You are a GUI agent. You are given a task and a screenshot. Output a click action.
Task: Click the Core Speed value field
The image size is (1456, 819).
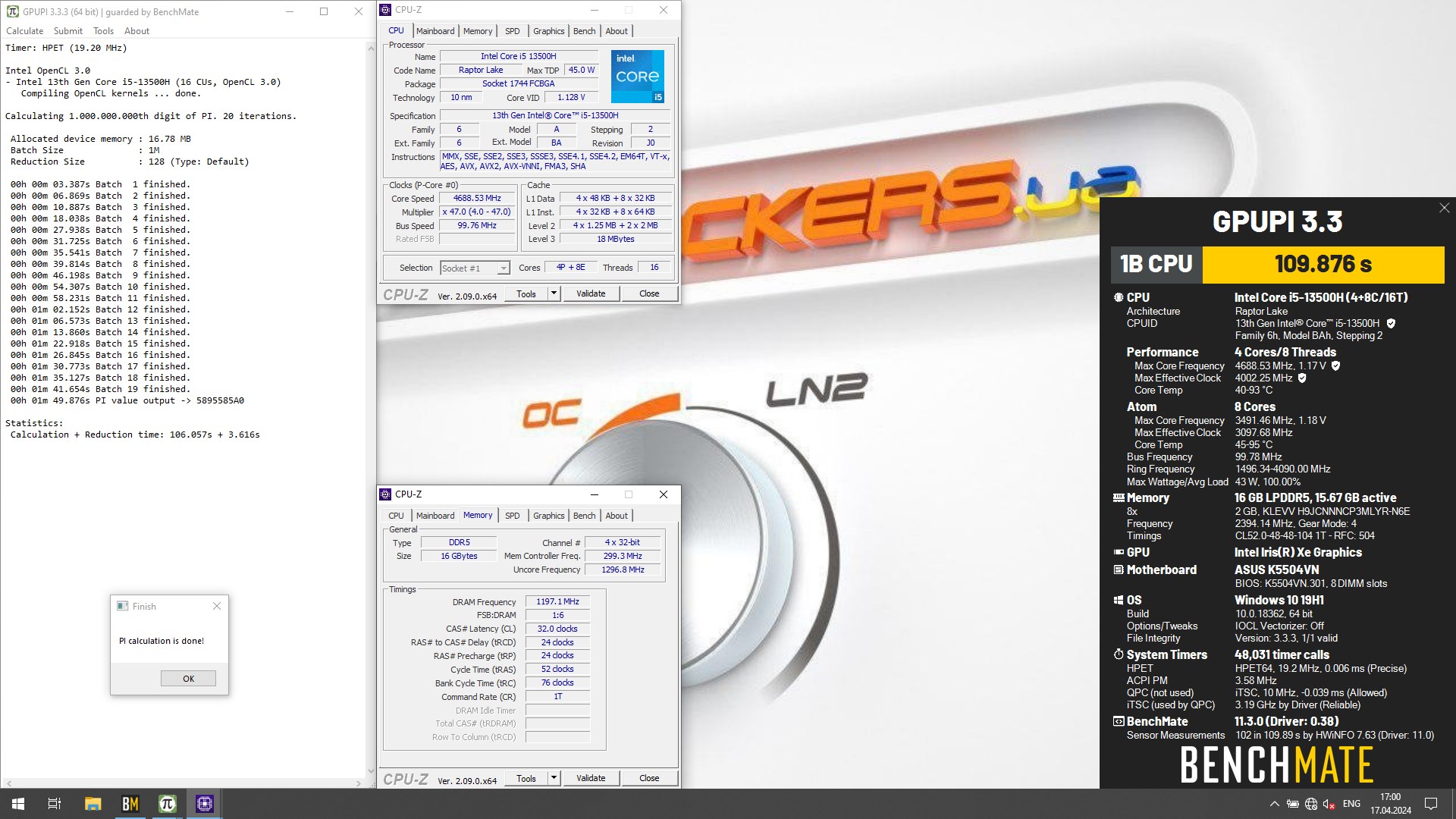pyautogui.click(x=477, y=199)
